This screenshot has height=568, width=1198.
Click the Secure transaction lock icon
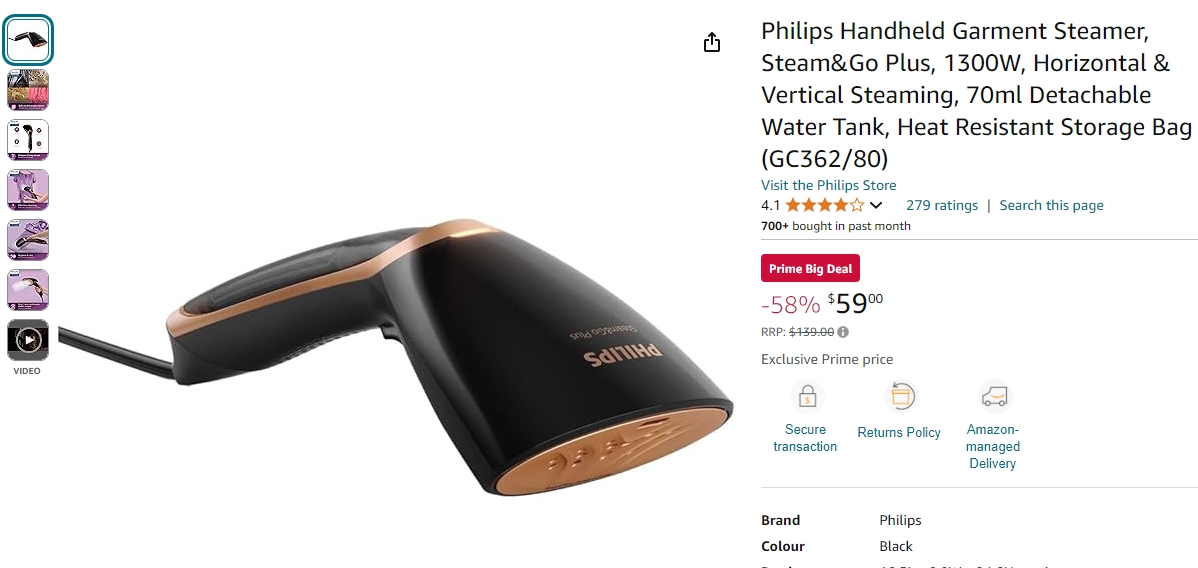tap(807, 397)
